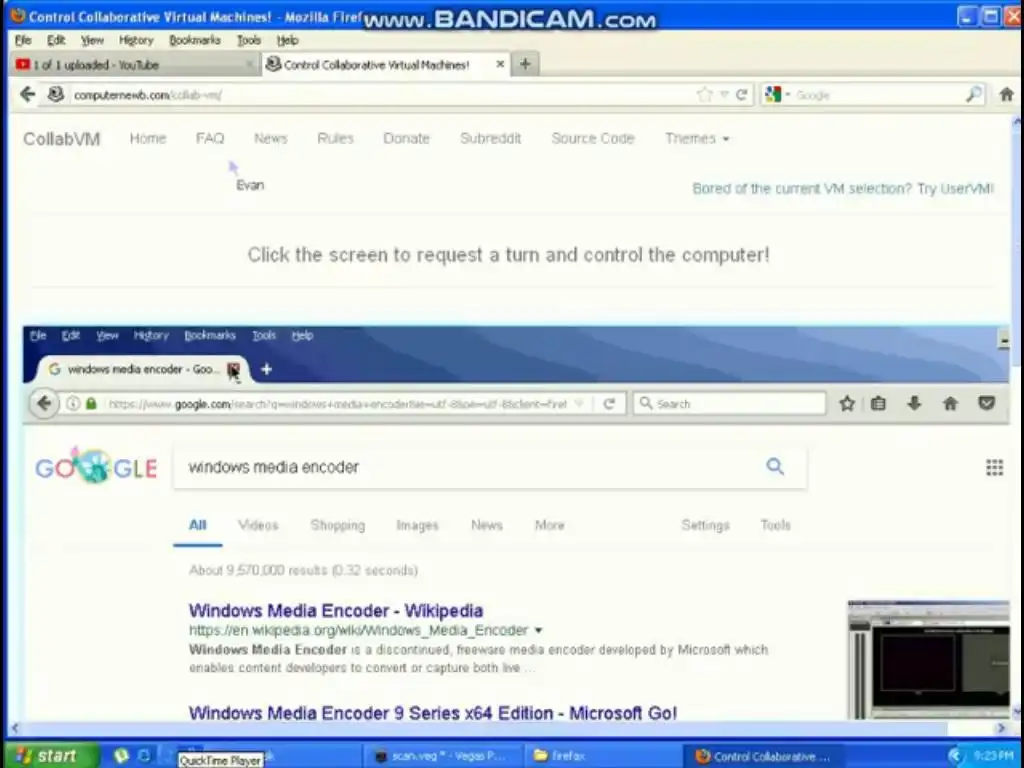This screenshot has width=1024, height=768.
Task: Show bookmarks list icon in VM
Action: tap(878, 404)
